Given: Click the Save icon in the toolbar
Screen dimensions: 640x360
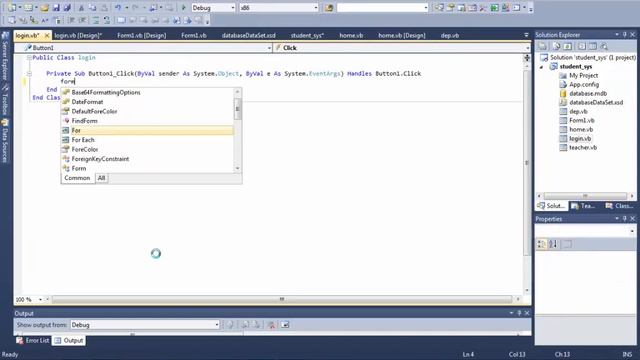Looking at the screenshot, I should click(56, 8).
